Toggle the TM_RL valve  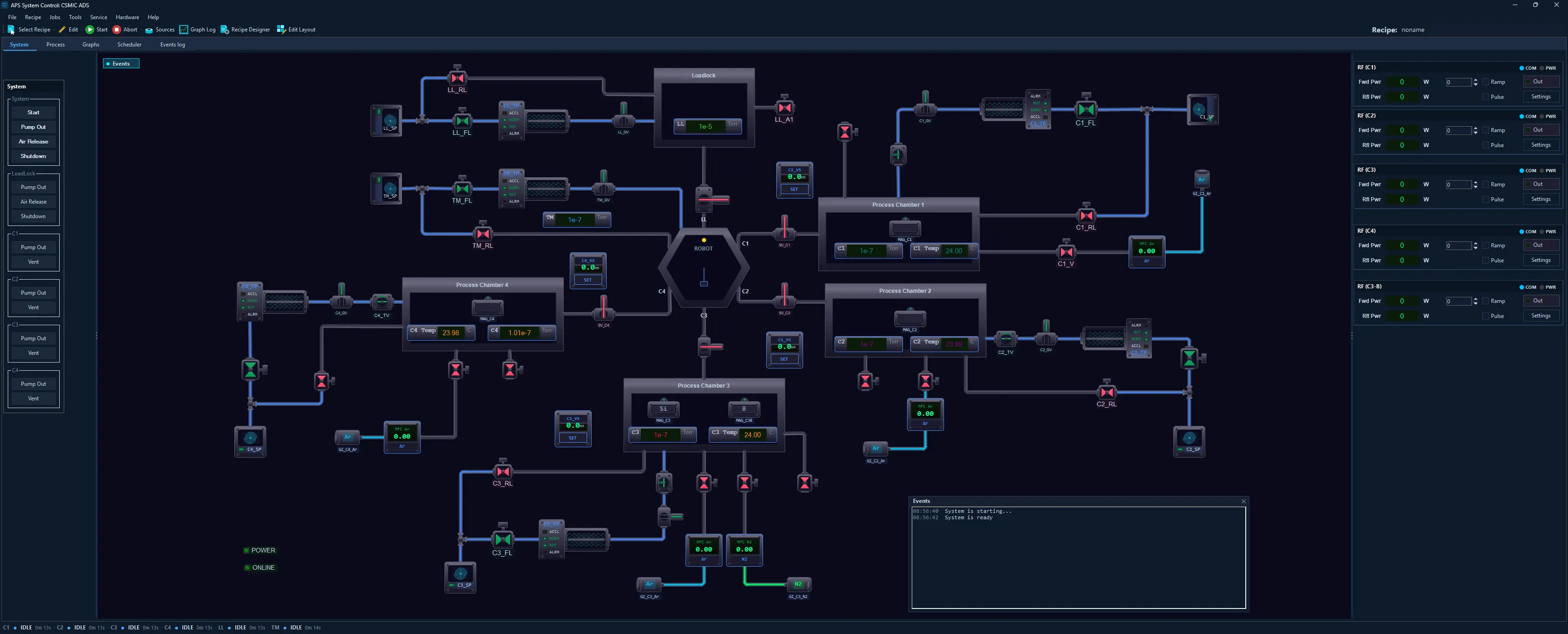pyautogui.click(x=483, y=233)
